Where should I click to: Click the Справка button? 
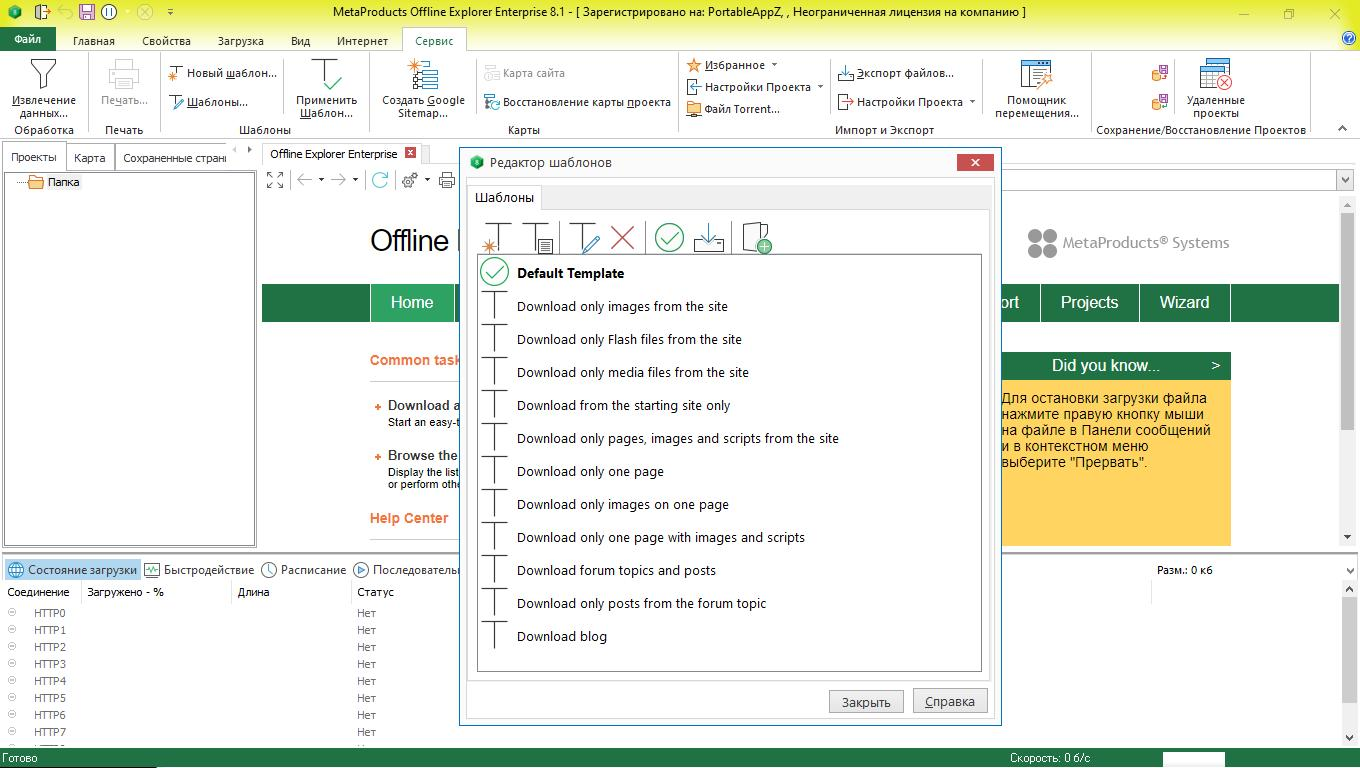tap(950, 701)
